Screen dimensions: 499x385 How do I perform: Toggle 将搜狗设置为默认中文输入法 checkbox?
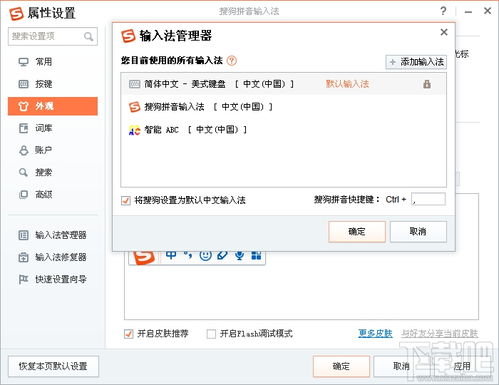(x=126, y=200)
